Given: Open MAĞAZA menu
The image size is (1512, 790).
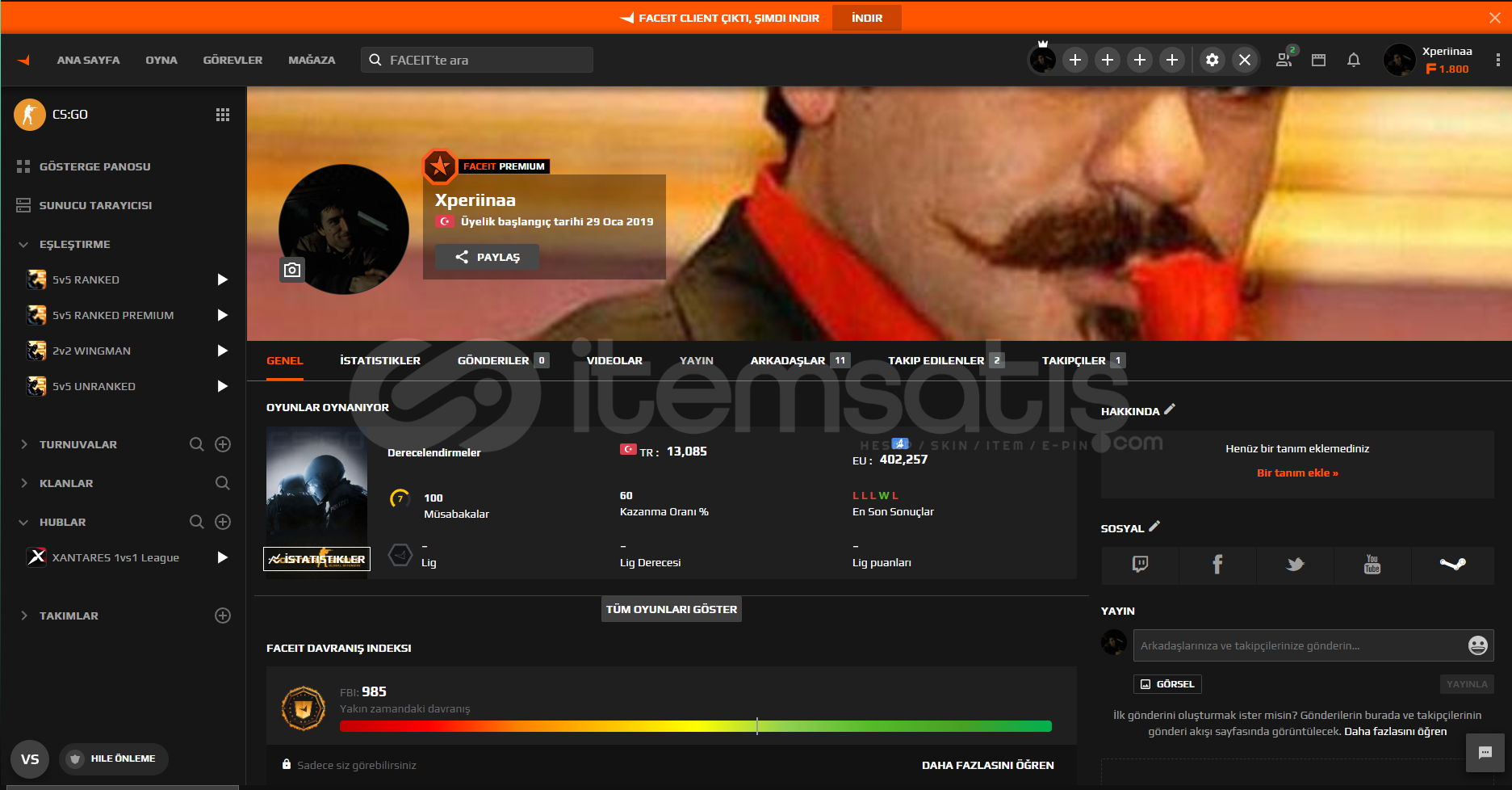Looking at the screenshot, I should [312, 60].
